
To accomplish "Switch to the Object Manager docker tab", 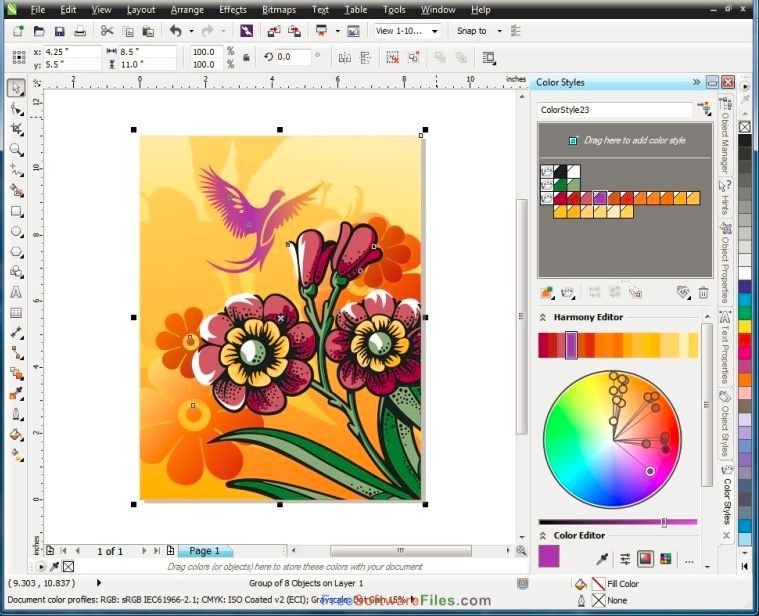I will pyautogui.click(x=725, y=136).
